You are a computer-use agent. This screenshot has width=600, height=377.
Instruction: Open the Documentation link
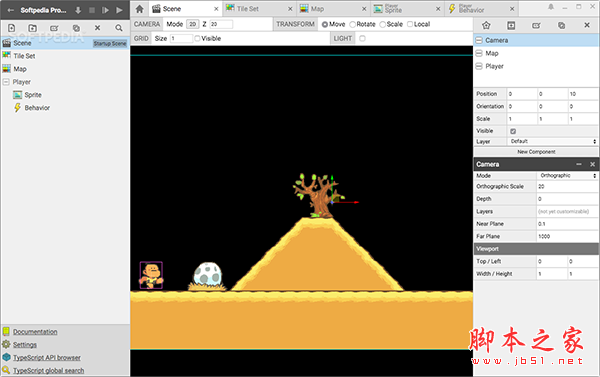point(35,332)
